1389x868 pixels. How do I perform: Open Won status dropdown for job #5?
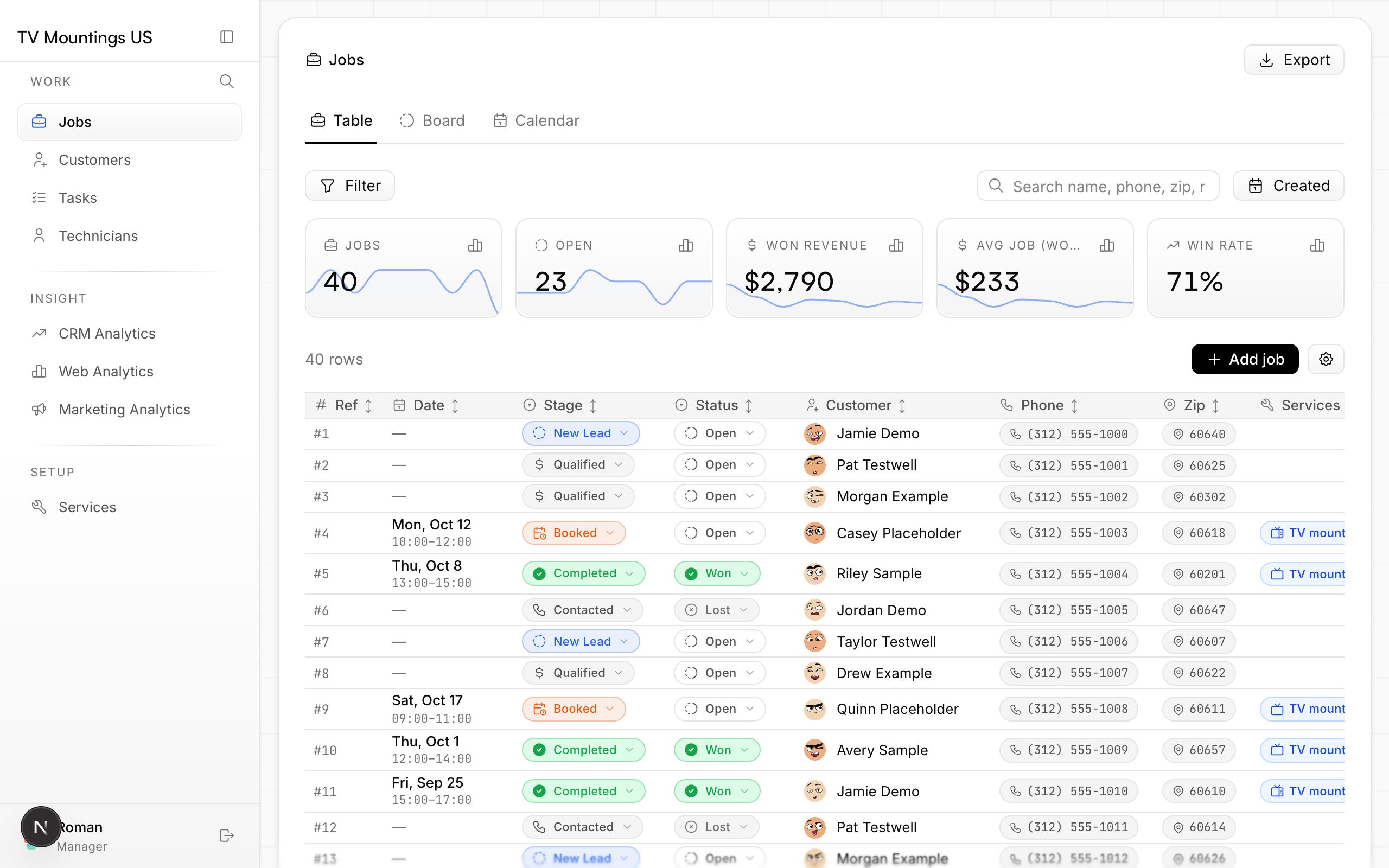(x=717, y=573)
